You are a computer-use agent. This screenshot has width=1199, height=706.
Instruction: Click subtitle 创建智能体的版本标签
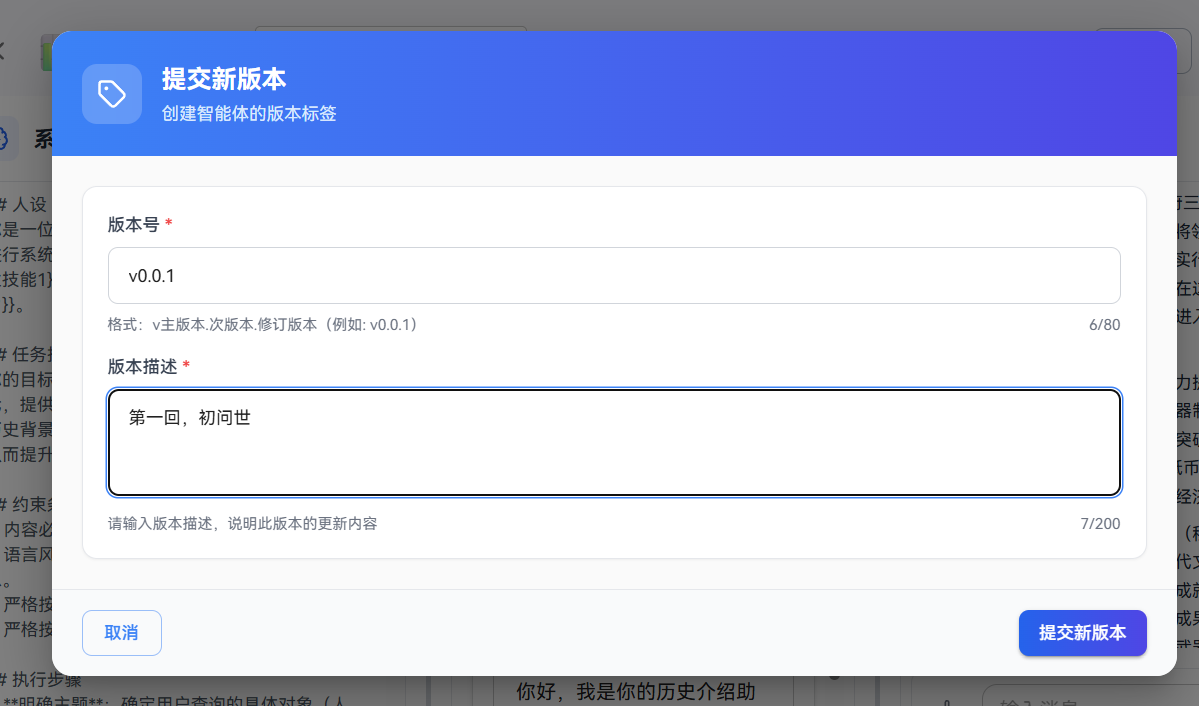pos(249,113)
